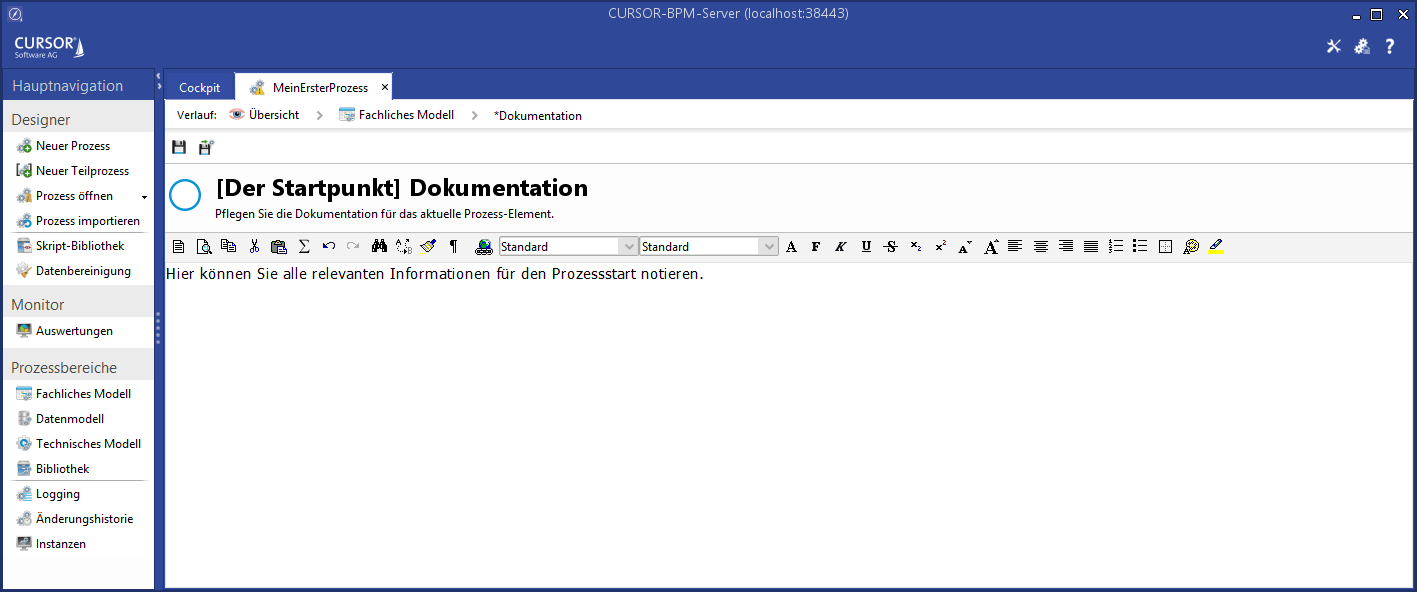
Task: Click the binoculars find icon
Action: [x=379, y=246]
